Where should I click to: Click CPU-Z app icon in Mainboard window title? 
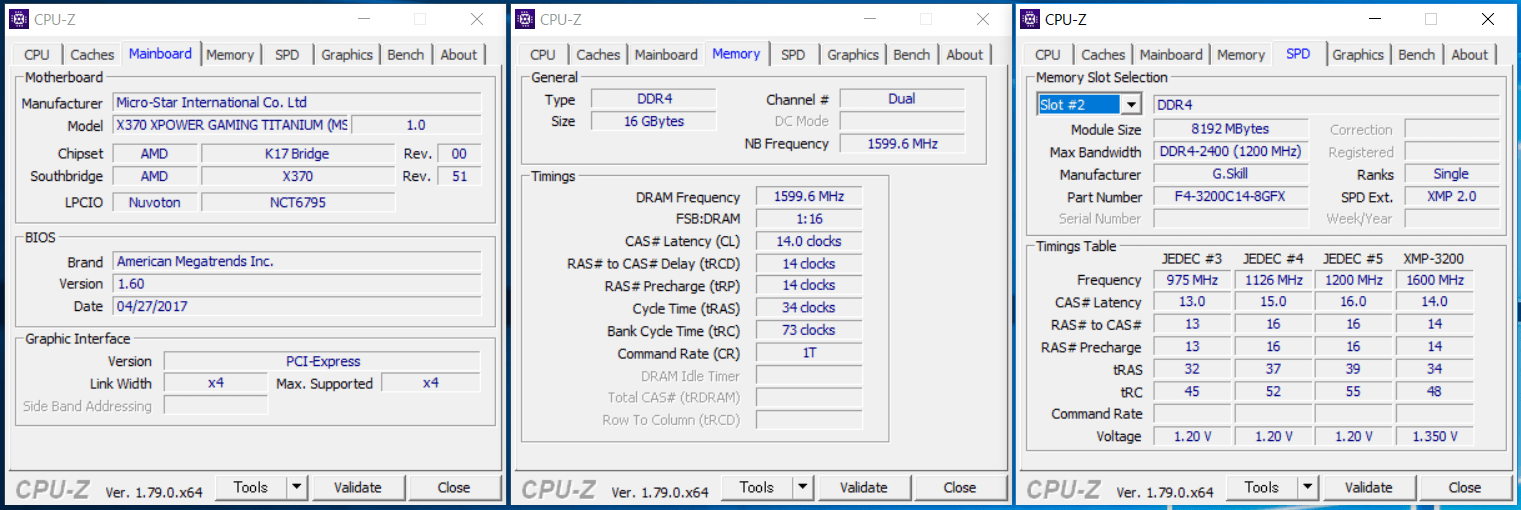(x=19, y=19)
